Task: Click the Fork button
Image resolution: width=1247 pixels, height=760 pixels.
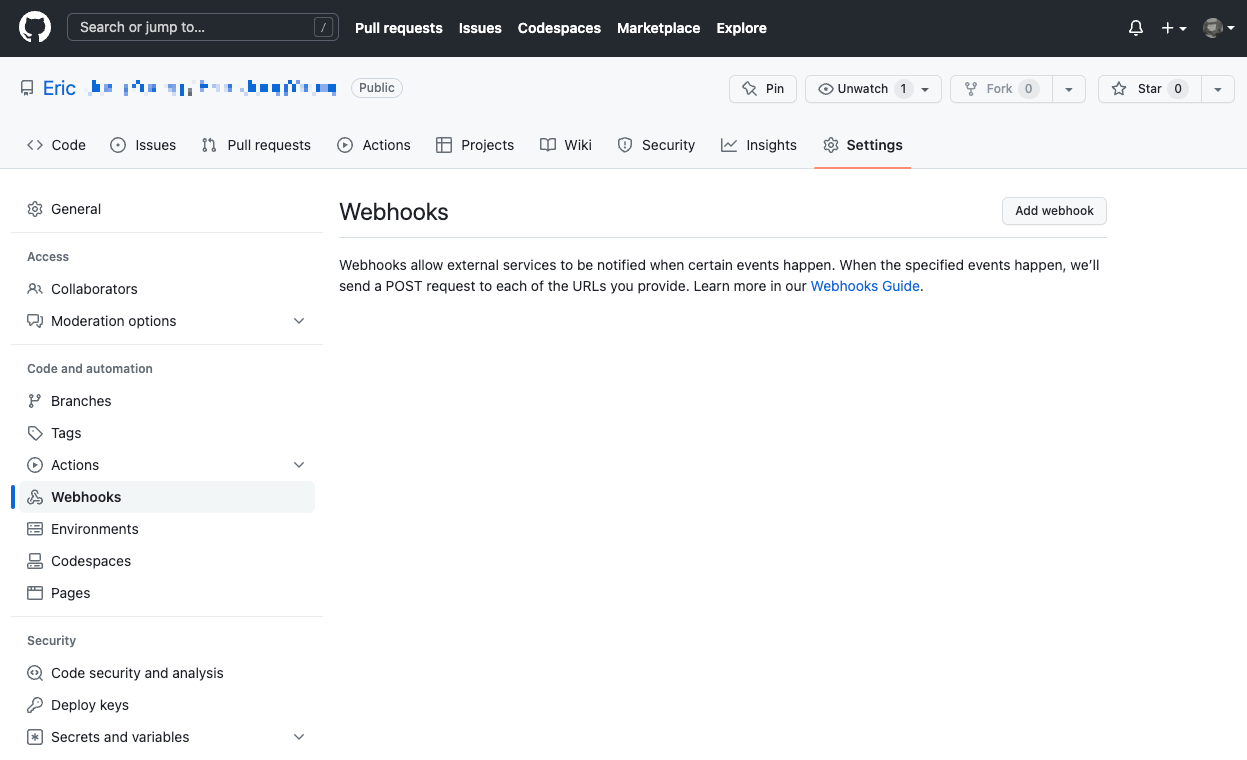Action: pyautogui.click(x=1001, y=89)
